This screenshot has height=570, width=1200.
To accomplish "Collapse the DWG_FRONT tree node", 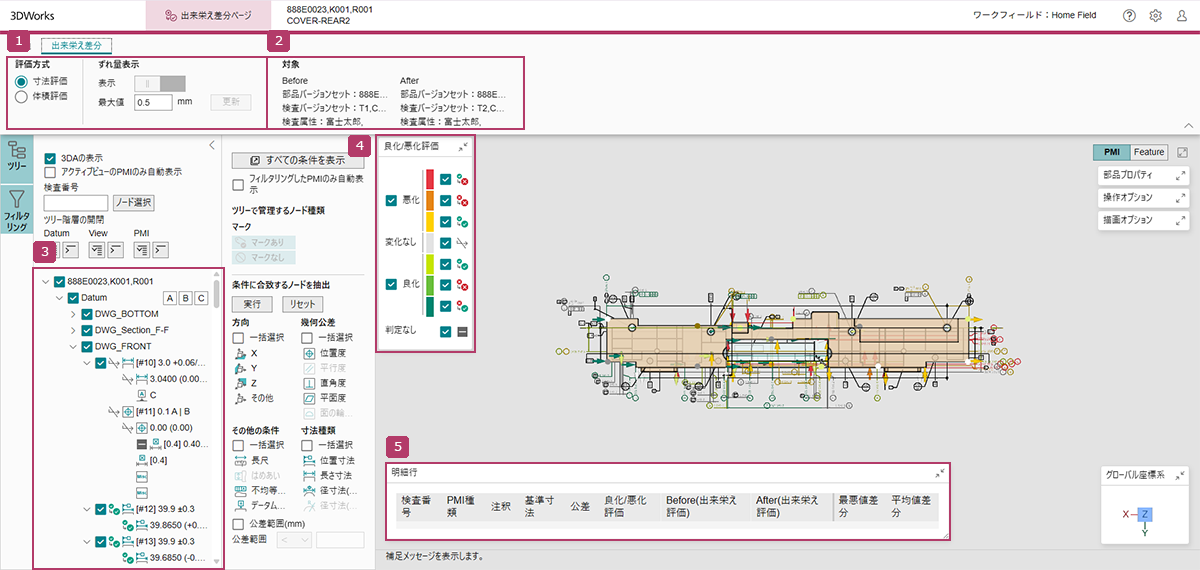I will point(73,347).
